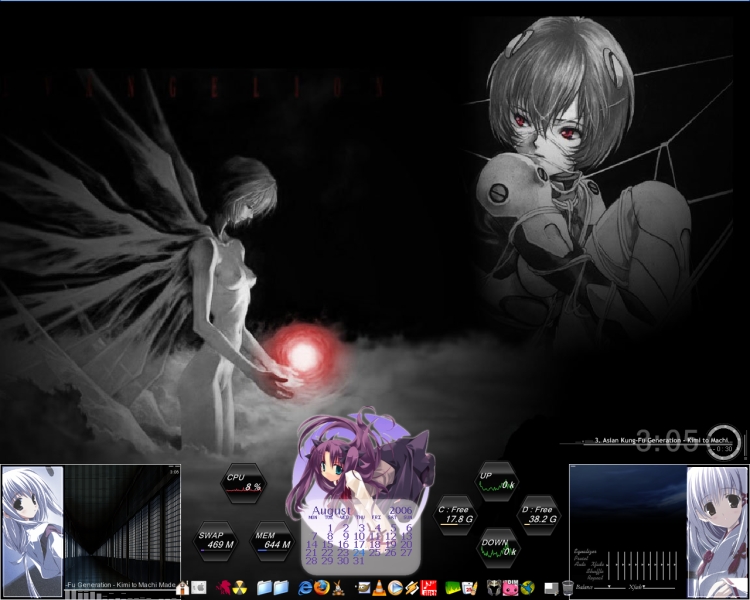Image resolution: width=750 pixels, height=600 pixels.
Task: Open the trash bin in dock
Action: 568,587
